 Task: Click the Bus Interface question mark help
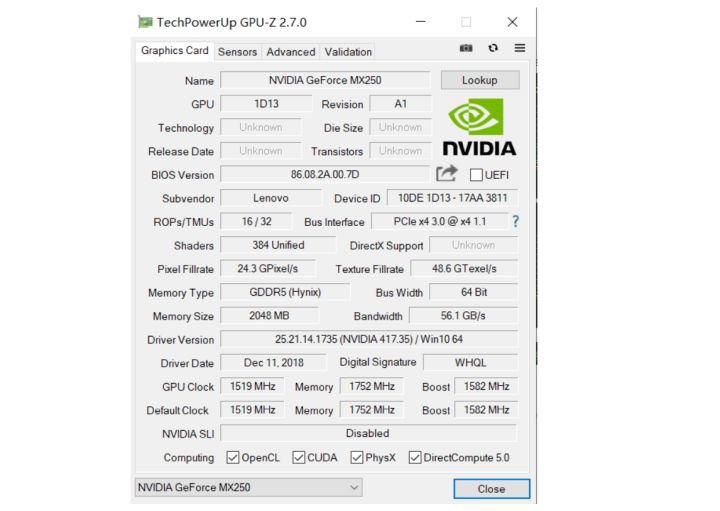(x=516, y=221)
